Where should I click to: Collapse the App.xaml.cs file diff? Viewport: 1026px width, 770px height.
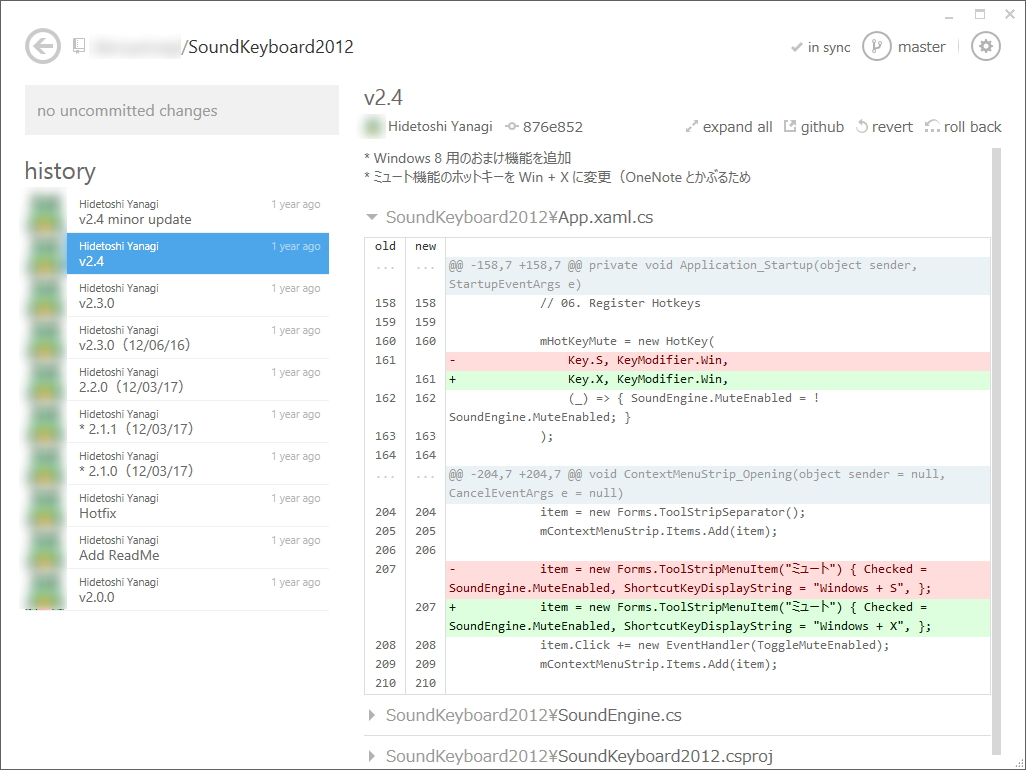[372, 217]
